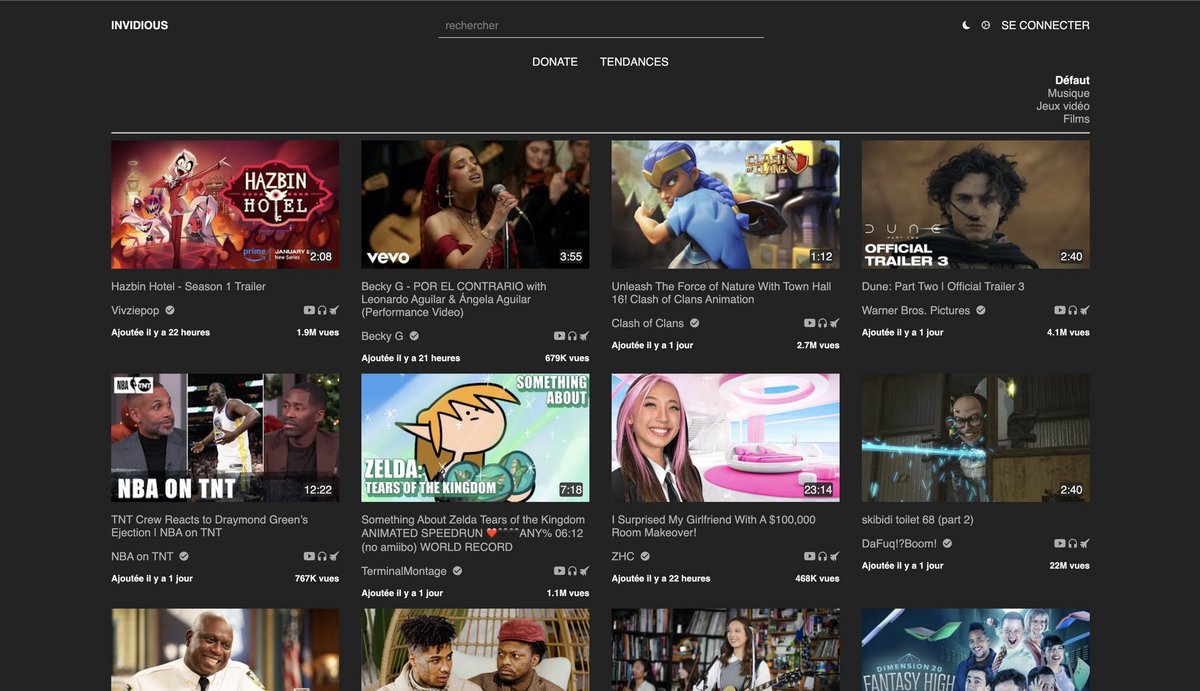Focus the rechercher search field
This screenshot has height=691, width=1200.
(601, 25)
